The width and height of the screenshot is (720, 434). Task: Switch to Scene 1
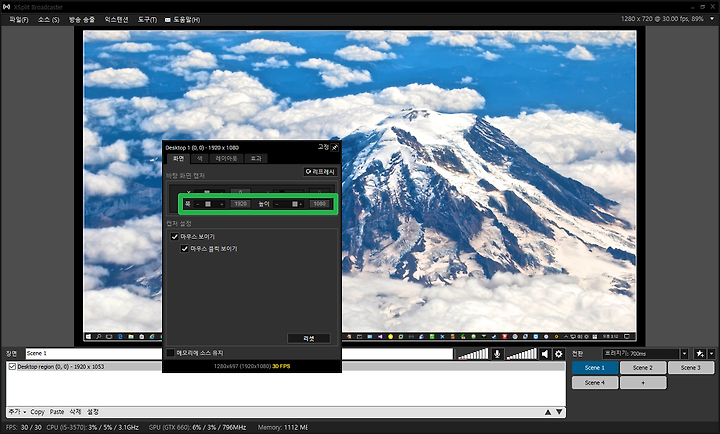(595, 367)
